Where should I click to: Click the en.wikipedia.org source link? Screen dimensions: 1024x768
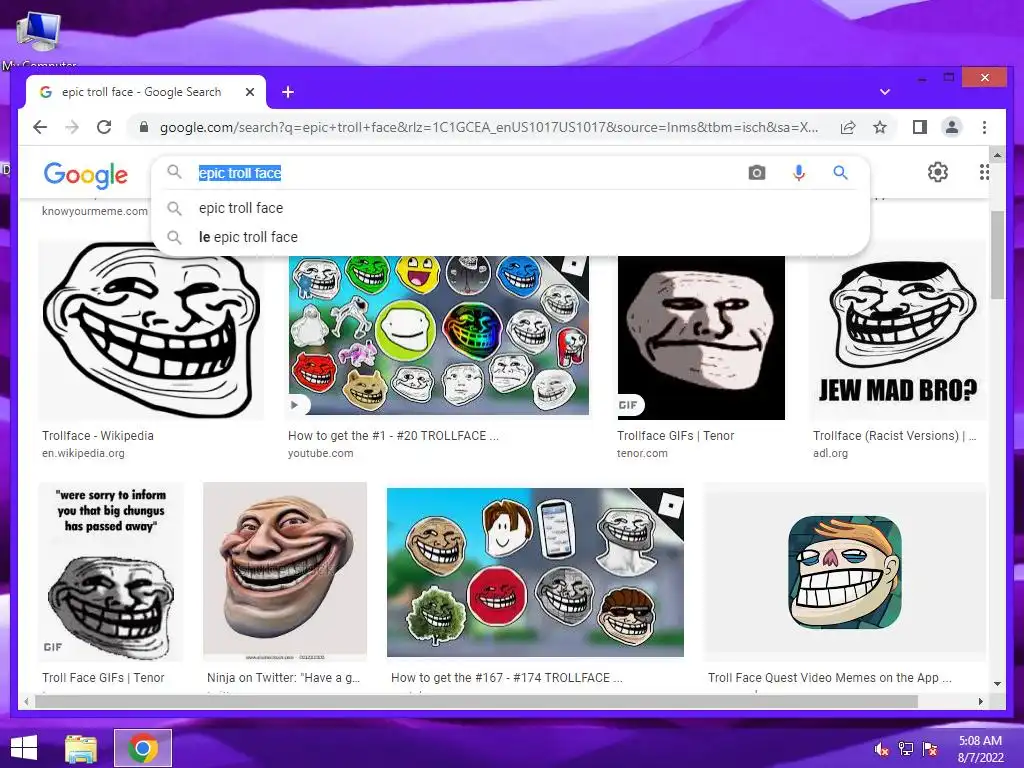coord(83,453)
